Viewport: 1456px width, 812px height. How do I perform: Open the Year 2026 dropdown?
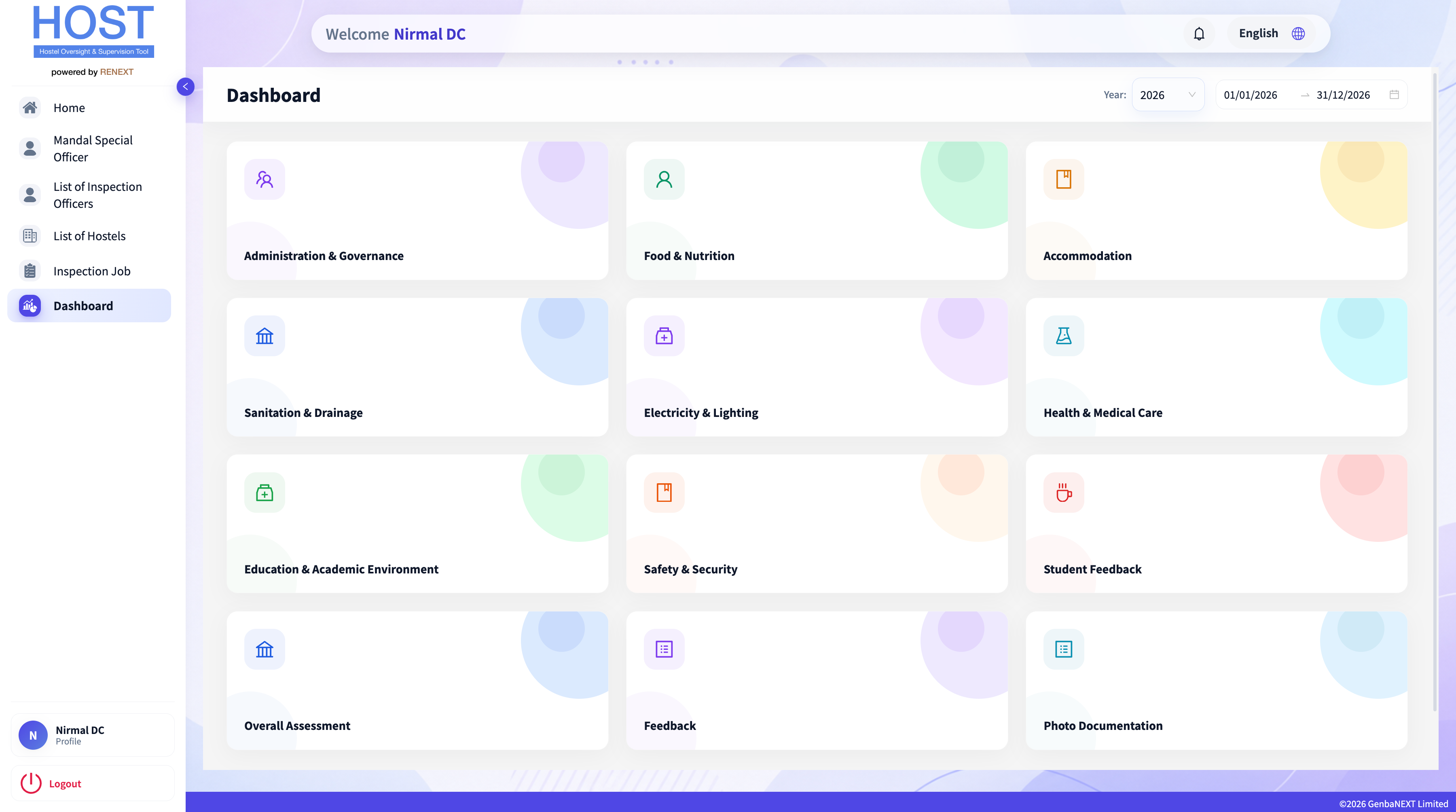(1168, 95)
